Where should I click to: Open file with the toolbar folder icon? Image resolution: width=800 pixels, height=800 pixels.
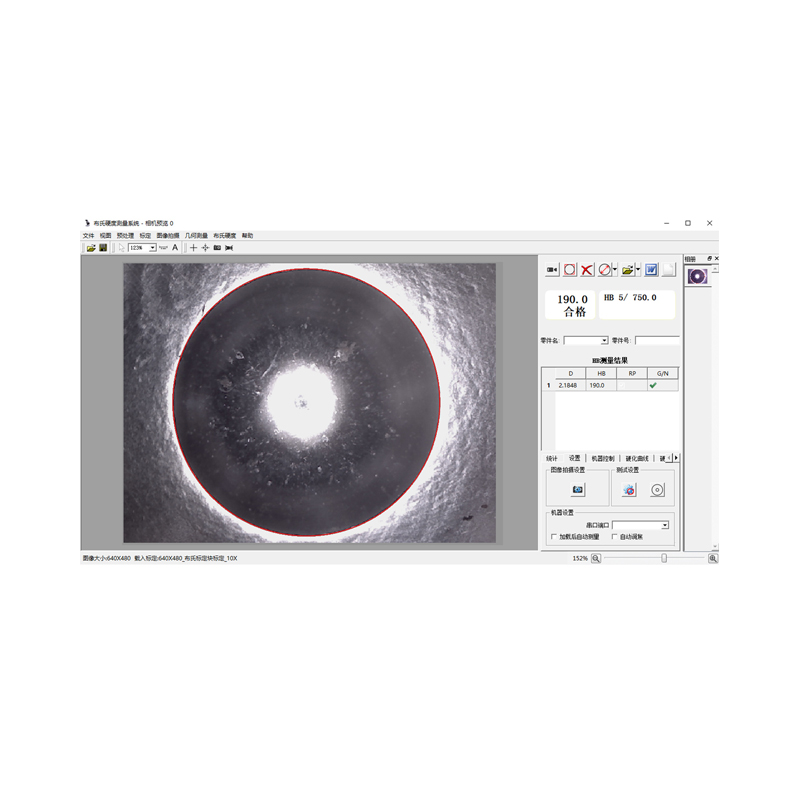coord(91,248)
